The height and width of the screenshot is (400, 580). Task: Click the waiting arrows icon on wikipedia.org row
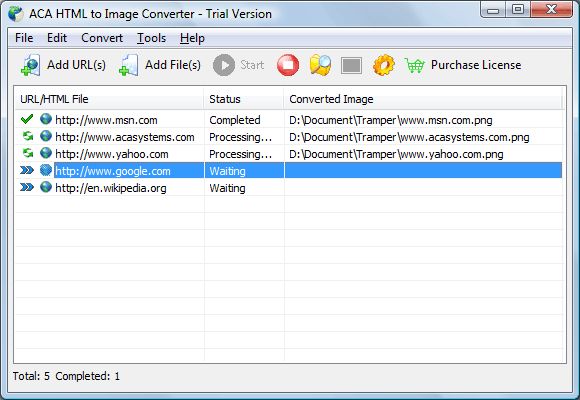(x=27, y=187)
